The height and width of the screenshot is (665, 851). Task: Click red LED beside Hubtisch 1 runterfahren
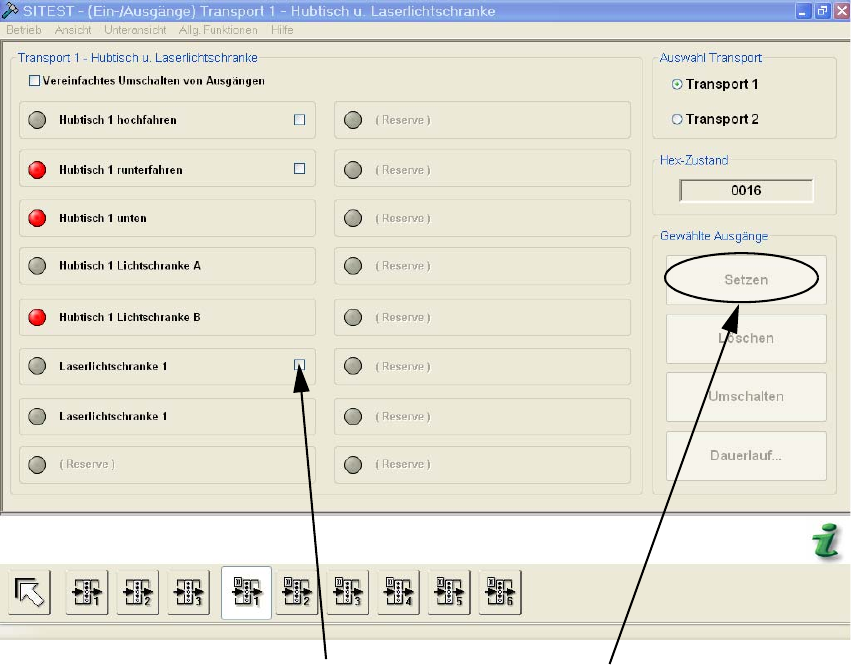[37, 170]
